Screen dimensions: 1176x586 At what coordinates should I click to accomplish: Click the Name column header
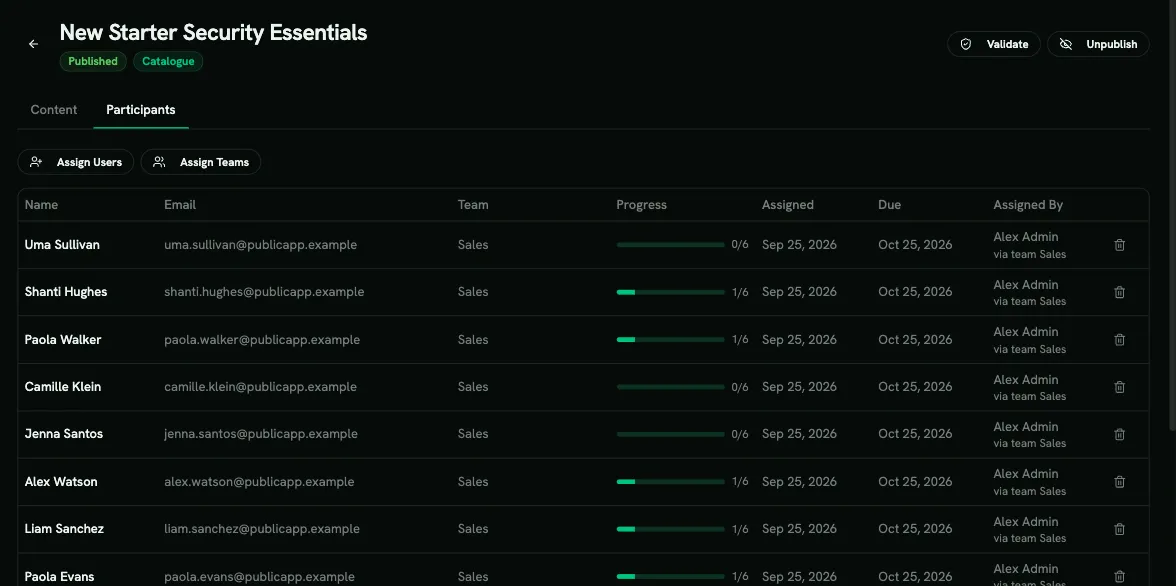tap(41, 205)
